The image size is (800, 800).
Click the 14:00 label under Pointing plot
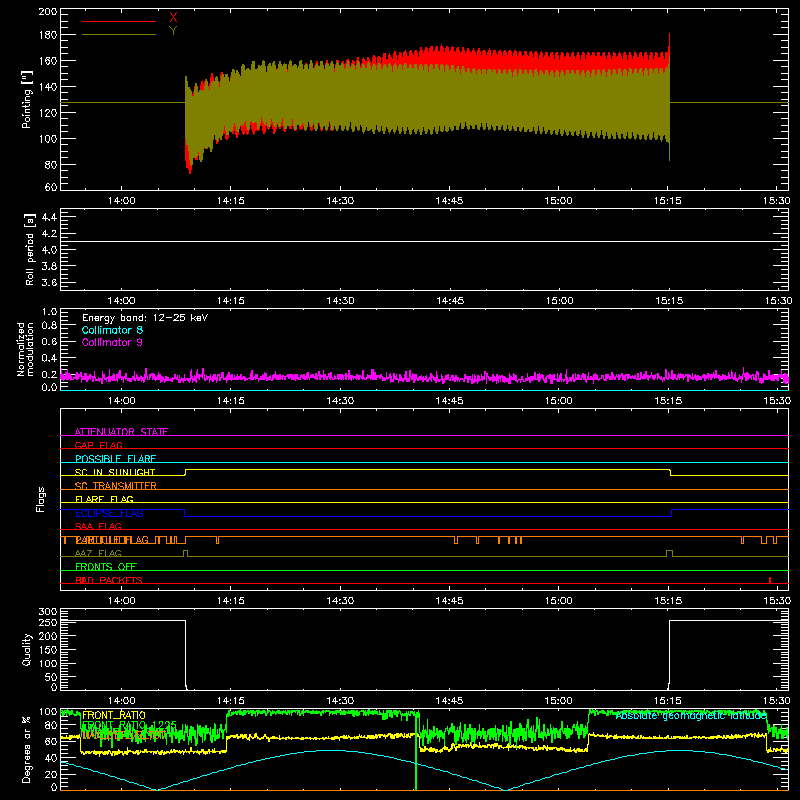tap(121, 201)
